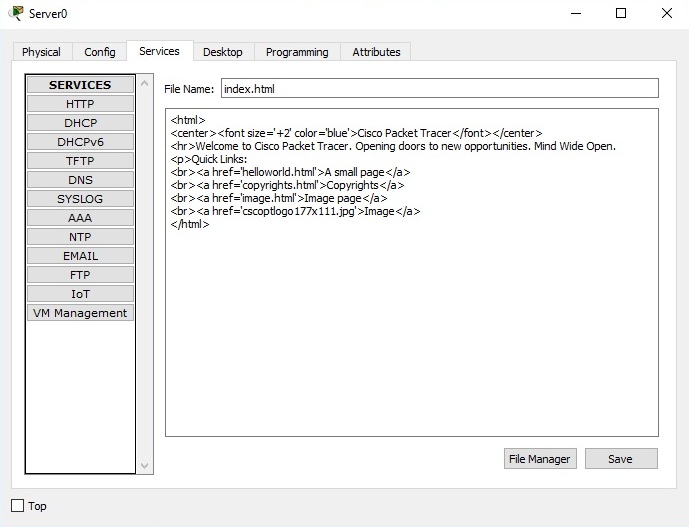The image size is (689, 527).
Task: Maximize the Server0 window
Action: pos(621,14)
